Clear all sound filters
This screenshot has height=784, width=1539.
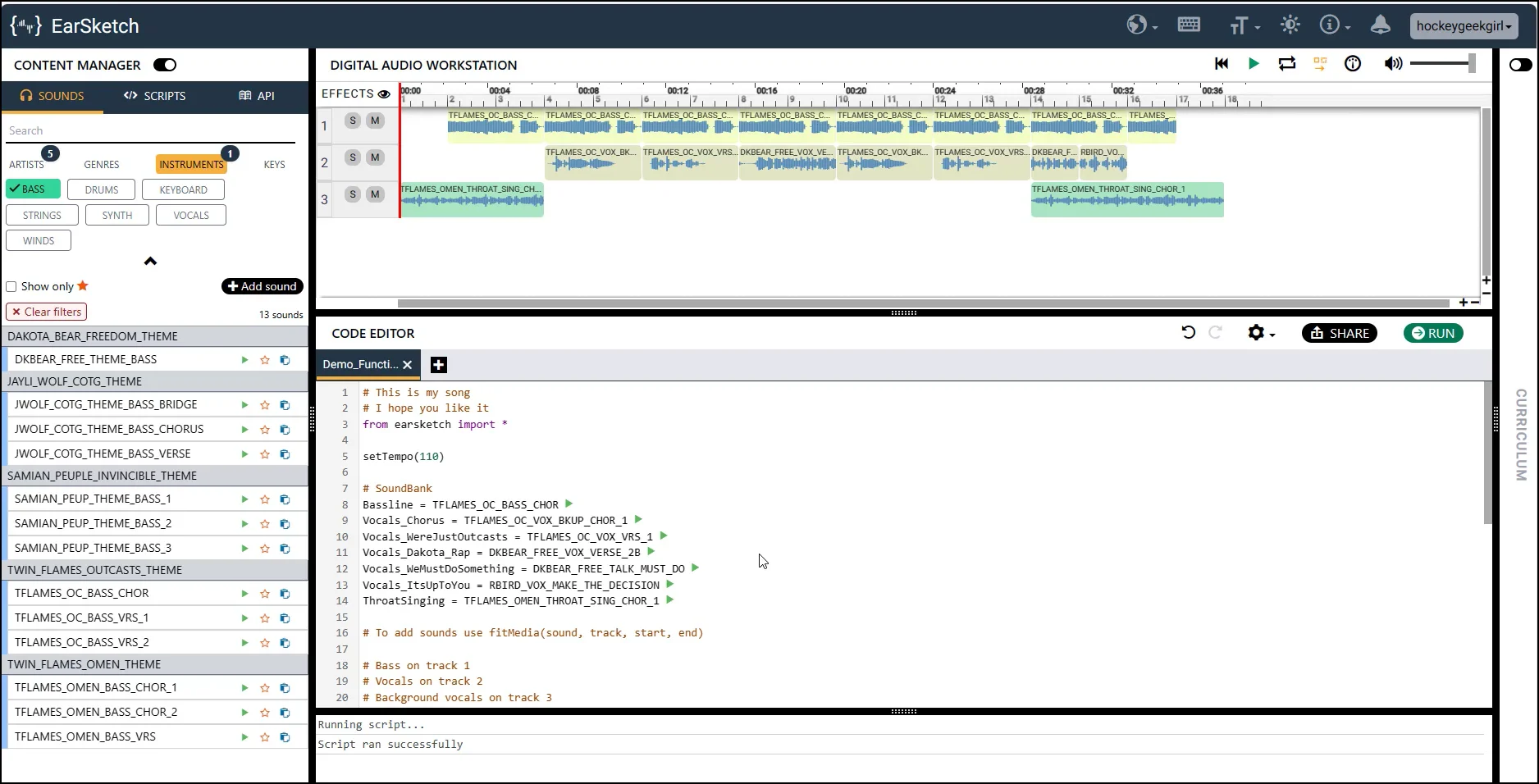pyautogui.click(x=46, y=312)
